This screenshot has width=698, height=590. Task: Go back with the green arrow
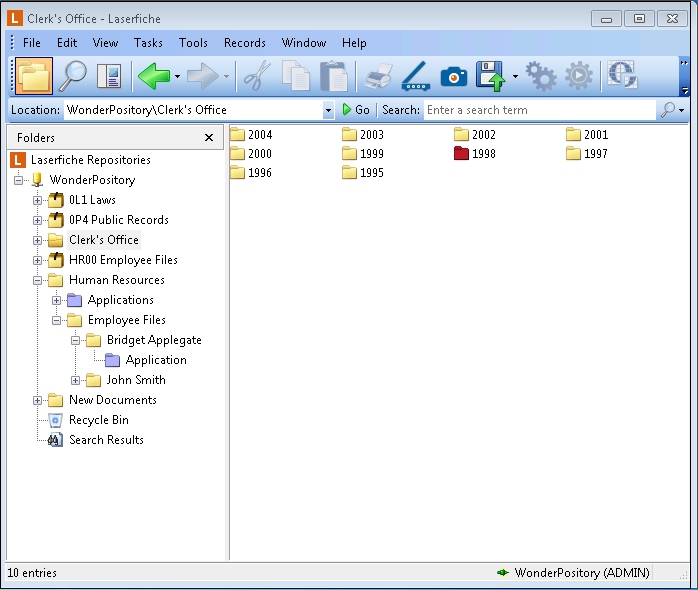[154, 76]
